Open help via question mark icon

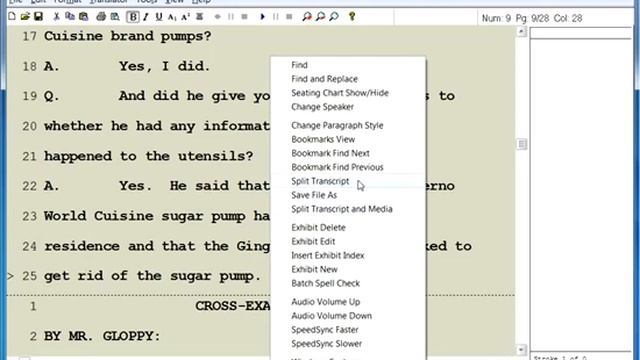pos(352,16)
